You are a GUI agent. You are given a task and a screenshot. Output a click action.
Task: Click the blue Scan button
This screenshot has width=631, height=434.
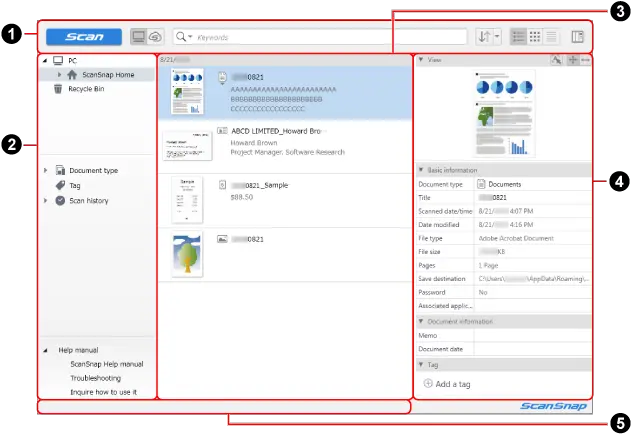coord(84,37)
